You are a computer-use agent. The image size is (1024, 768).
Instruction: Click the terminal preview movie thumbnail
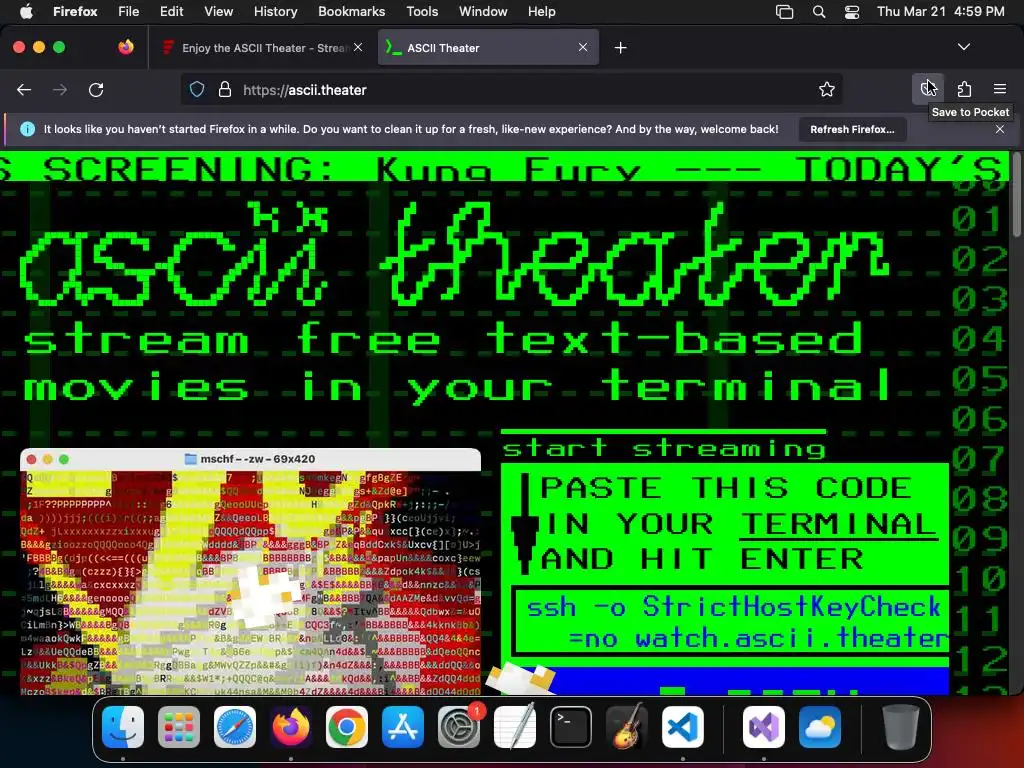251,571
